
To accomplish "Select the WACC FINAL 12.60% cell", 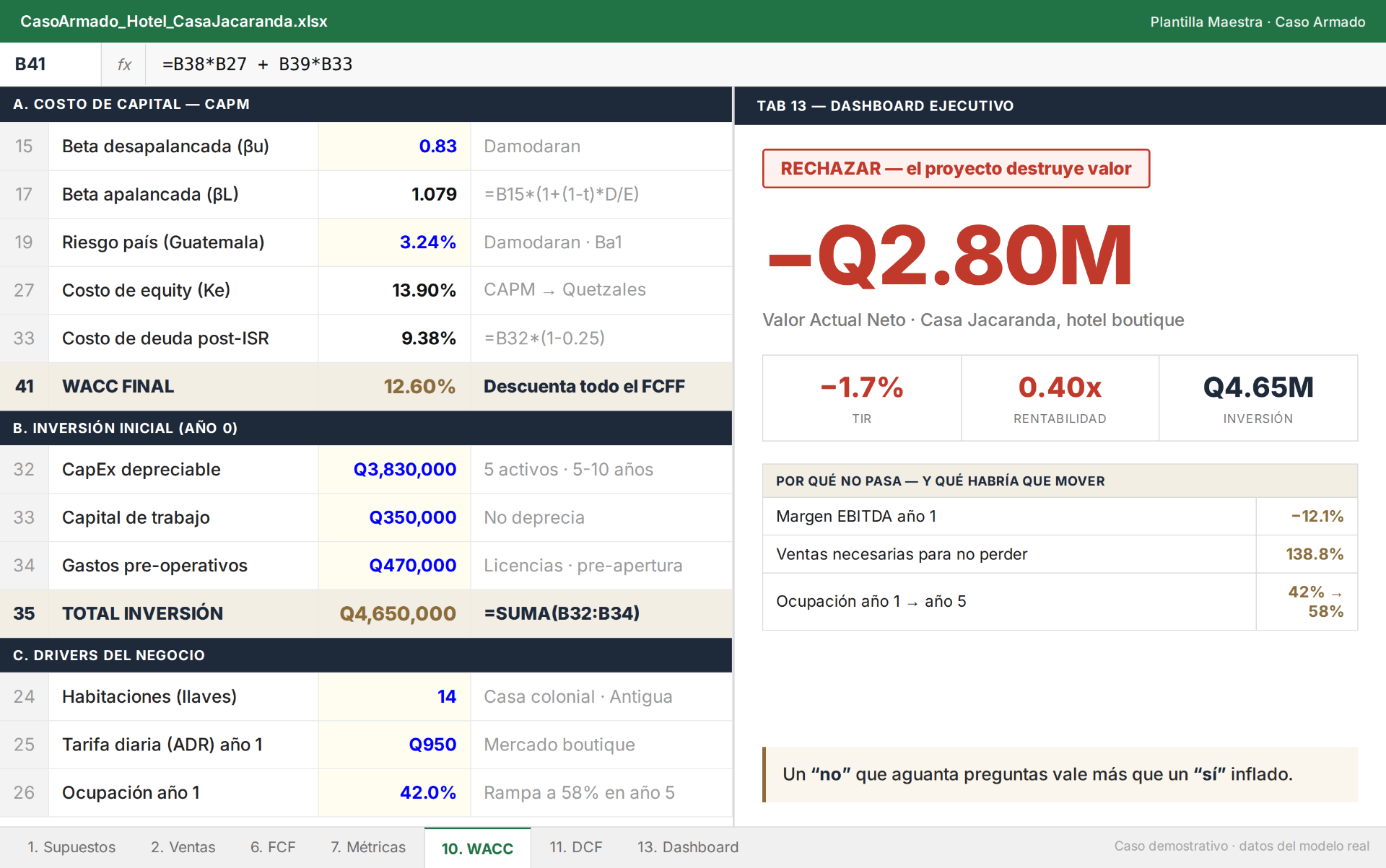I will click(394, 386).
